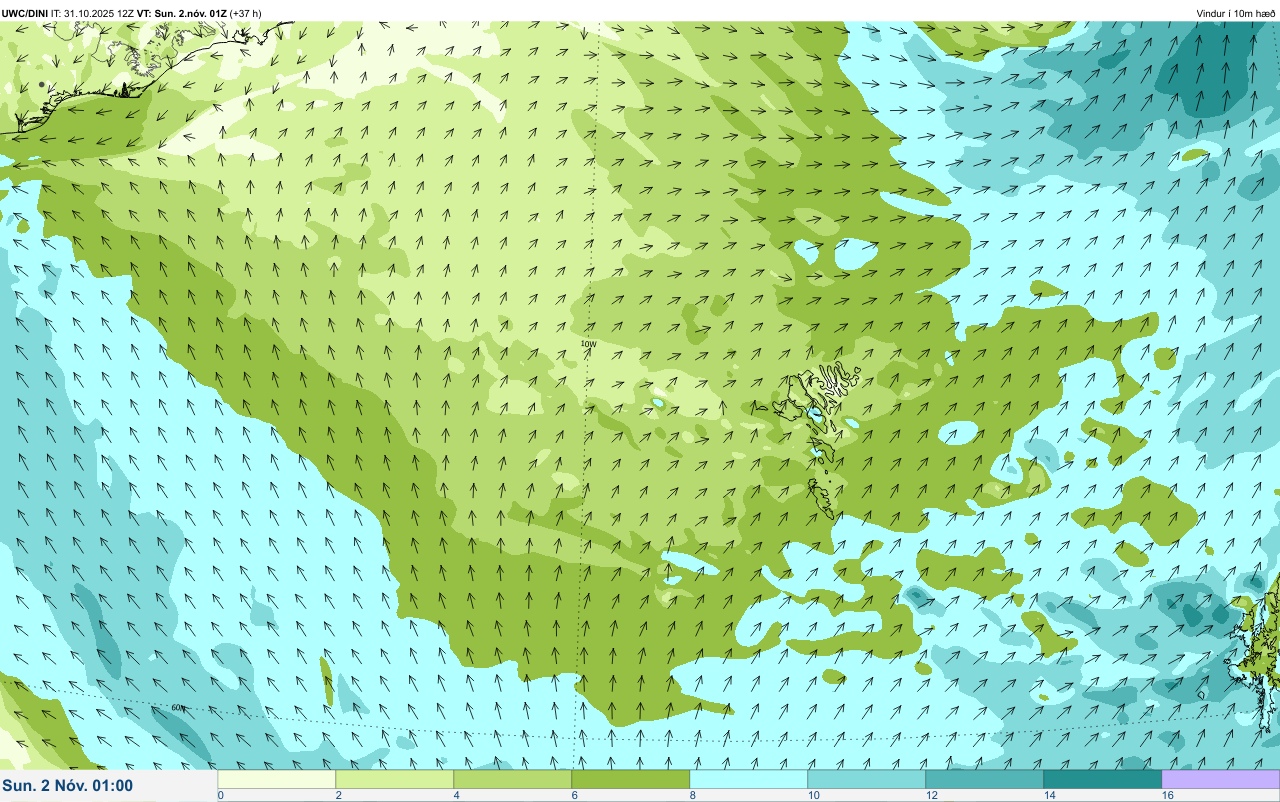Click the dark teal 14–16 legend swatch

pos(1102,779)
